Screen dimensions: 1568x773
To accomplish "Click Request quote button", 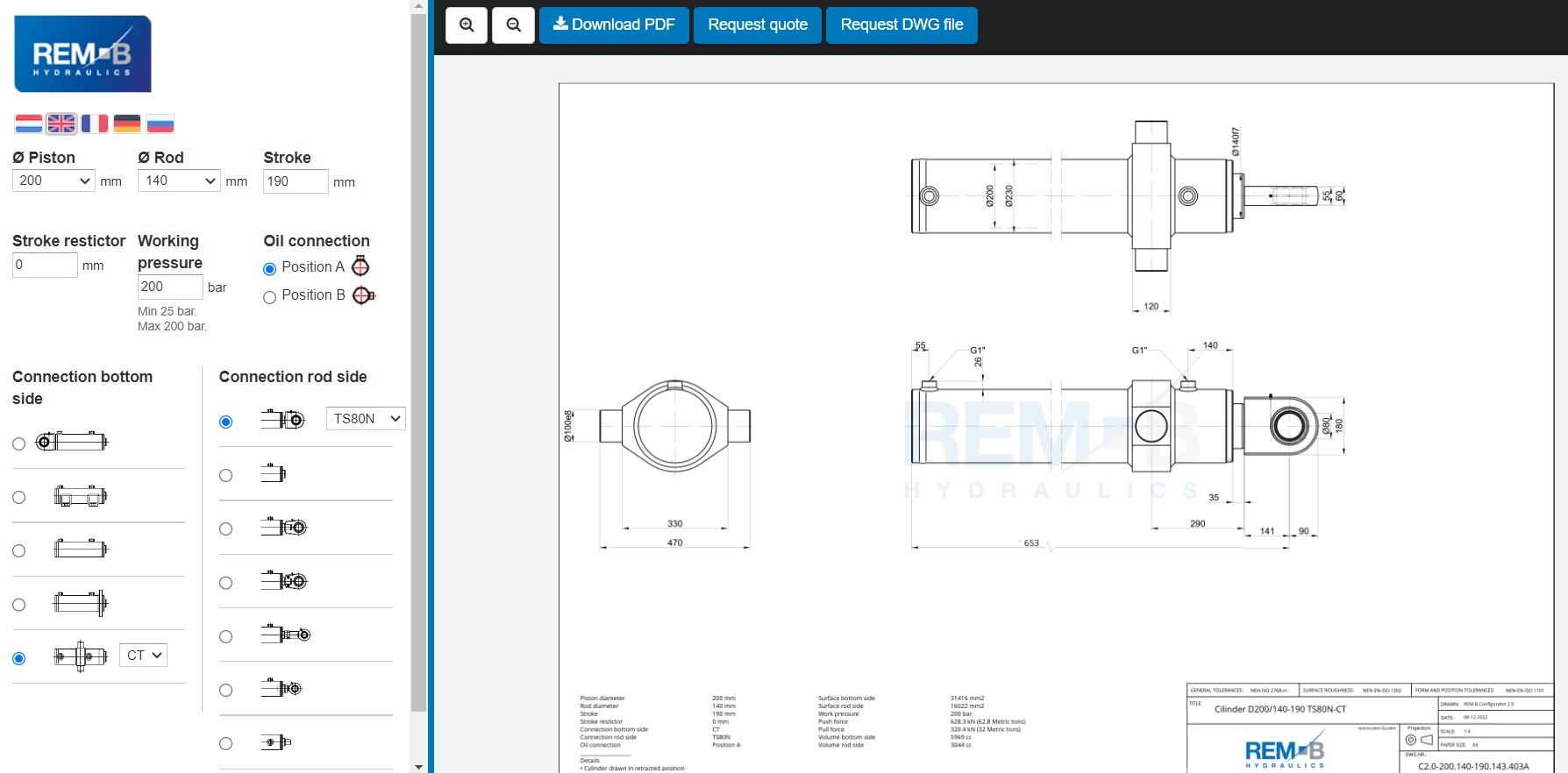I will [758, 25].
